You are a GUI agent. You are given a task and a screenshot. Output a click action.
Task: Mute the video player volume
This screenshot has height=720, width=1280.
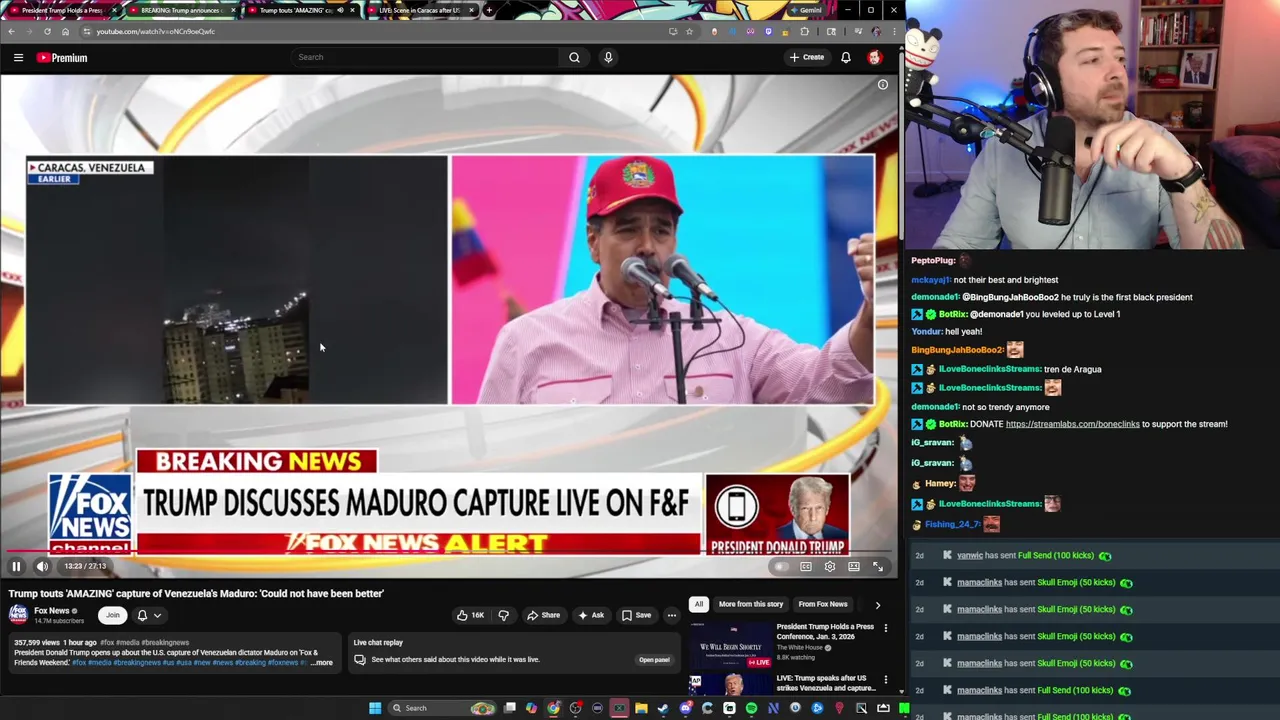click(42, 567)
